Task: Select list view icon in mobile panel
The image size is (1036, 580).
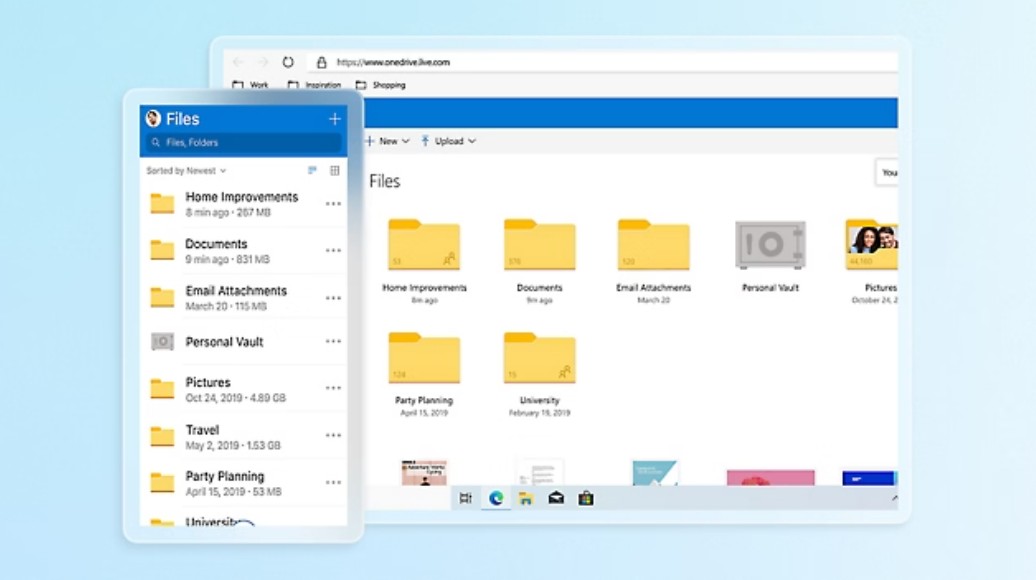Action: tap(312, 170)
